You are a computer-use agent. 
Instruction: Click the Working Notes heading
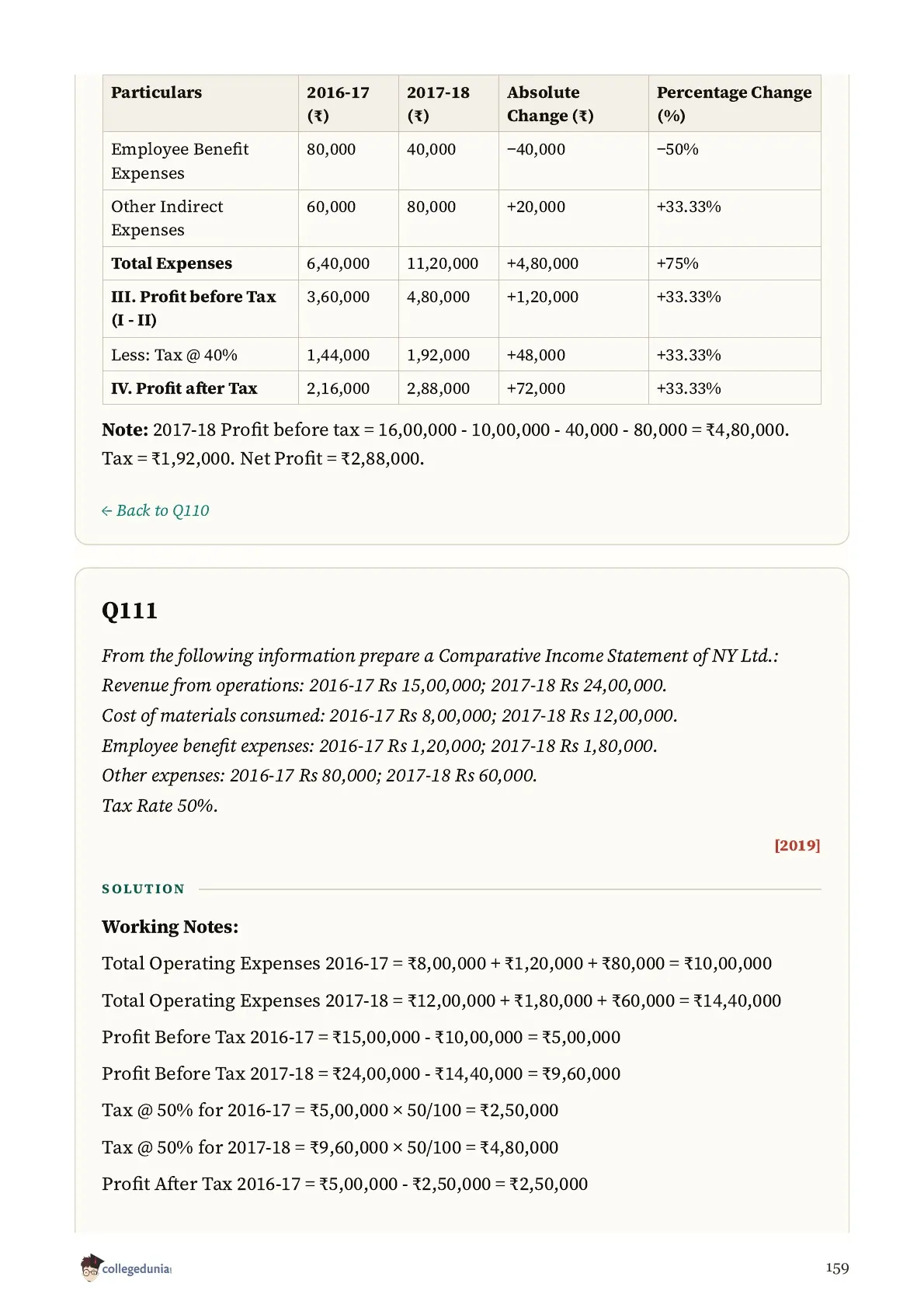pos(170,927)
